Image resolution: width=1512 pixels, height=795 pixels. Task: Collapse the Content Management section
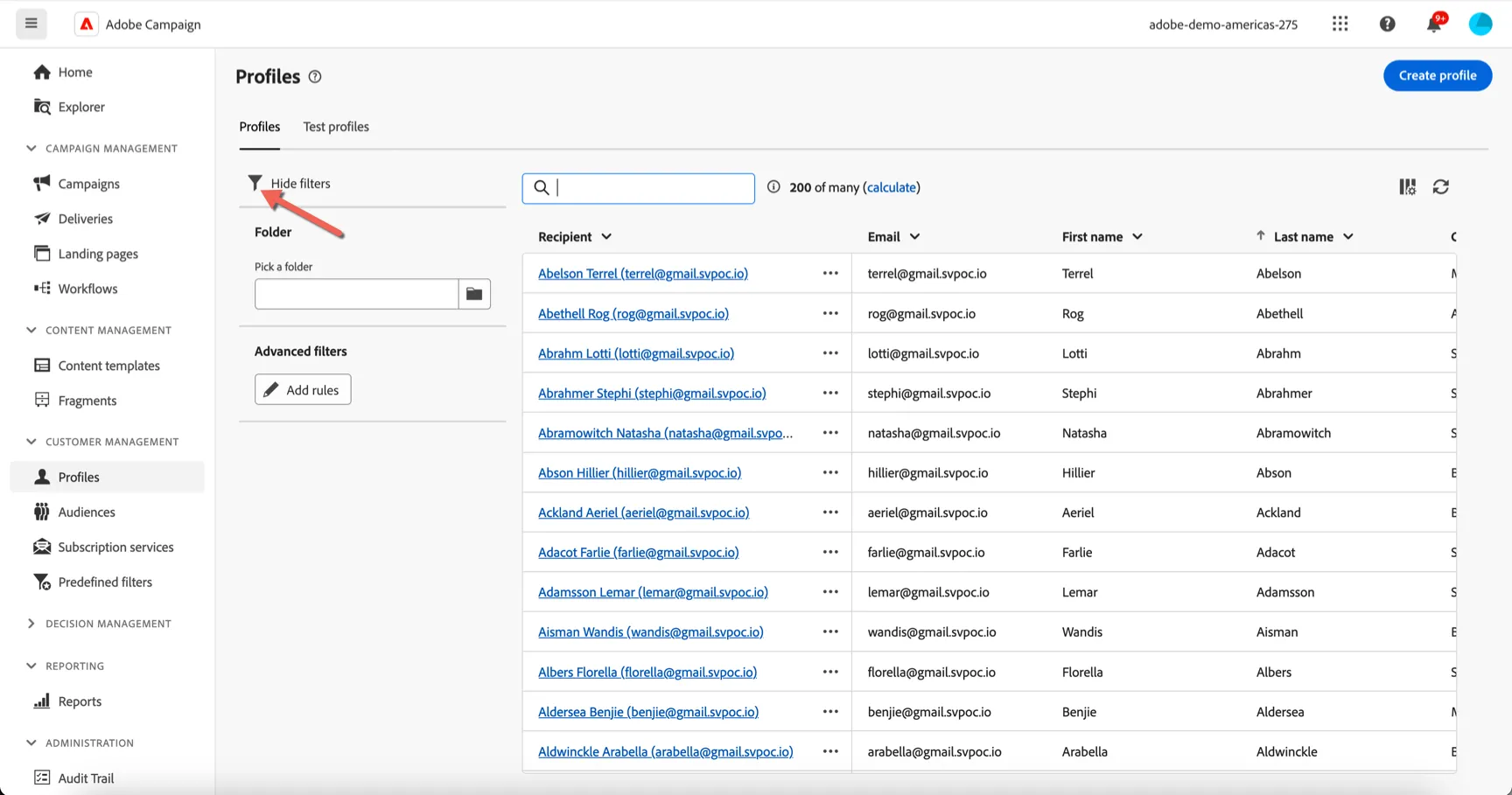pyautogui.click(x=31, y=330)
